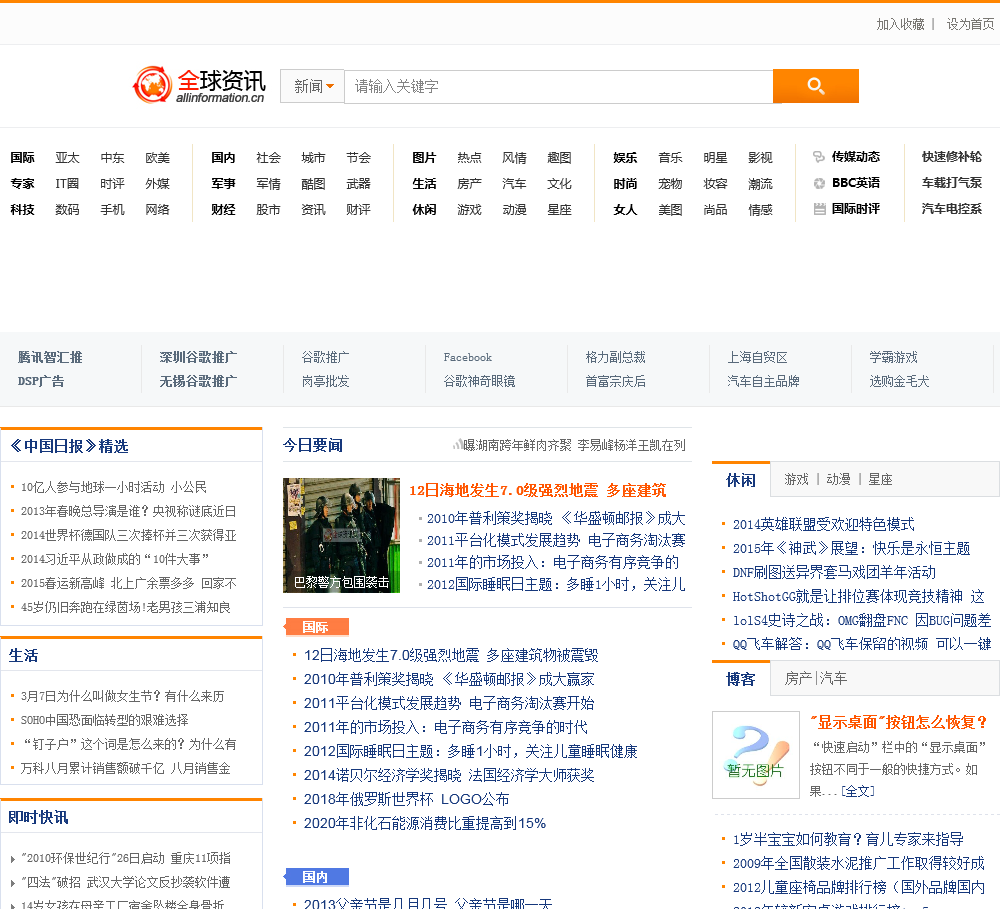Viewport: 1000px width, 909px height.
Task: Click the 传媒动态 icon link
Action: [847, 157]
